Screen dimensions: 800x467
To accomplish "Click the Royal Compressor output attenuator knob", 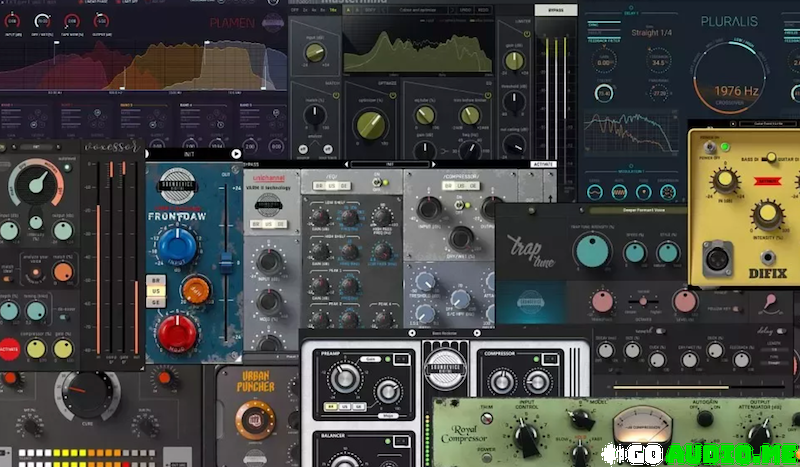I will click(759, 436).
